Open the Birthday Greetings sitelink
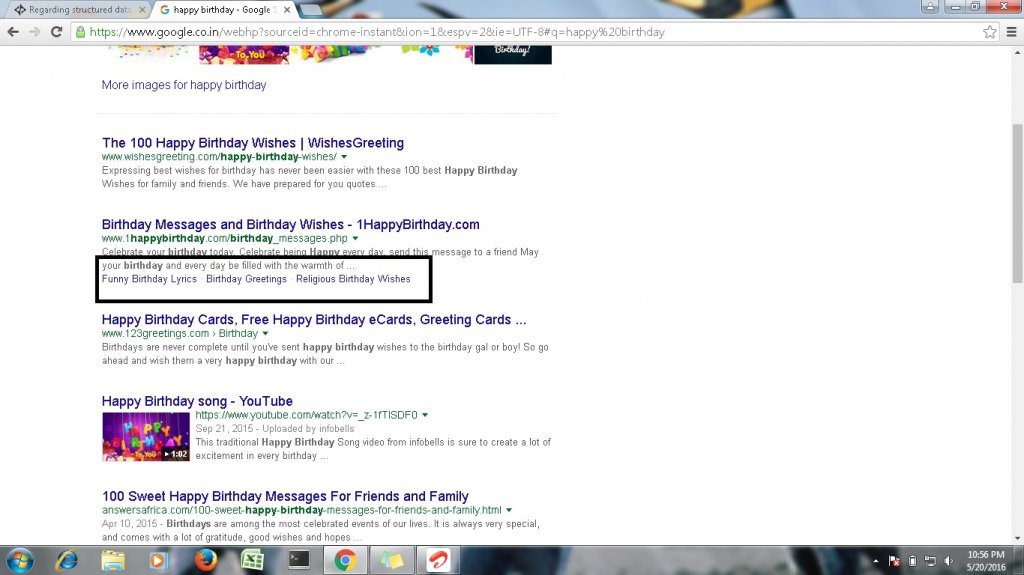The image size is (1024, 575). [246, 279]
